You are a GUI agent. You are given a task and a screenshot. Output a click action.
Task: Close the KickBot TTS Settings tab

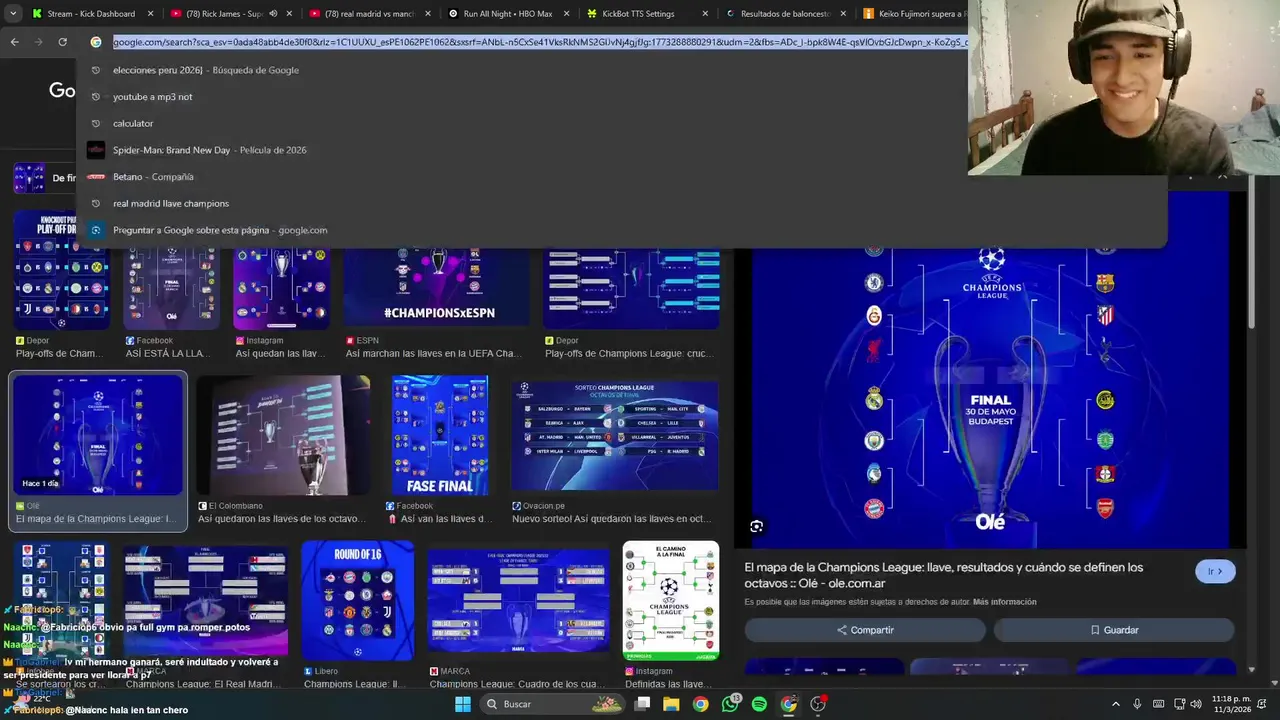(705, 14)
